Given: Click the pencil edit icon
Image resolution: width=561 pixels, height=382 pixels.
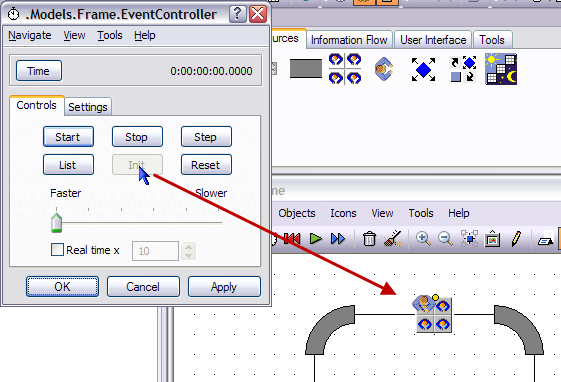Looking at the screenshot, I should pos(516,239).
